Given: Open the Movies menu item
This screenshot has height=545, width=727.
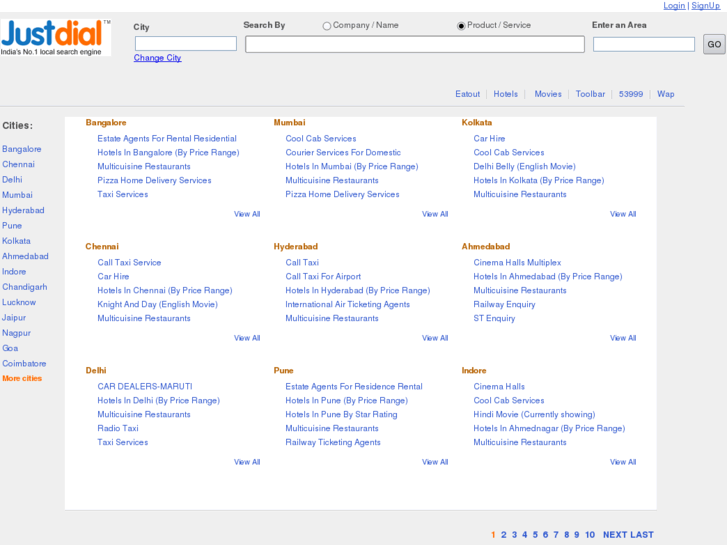Looking at the screenshot, I should click(548, 94).
